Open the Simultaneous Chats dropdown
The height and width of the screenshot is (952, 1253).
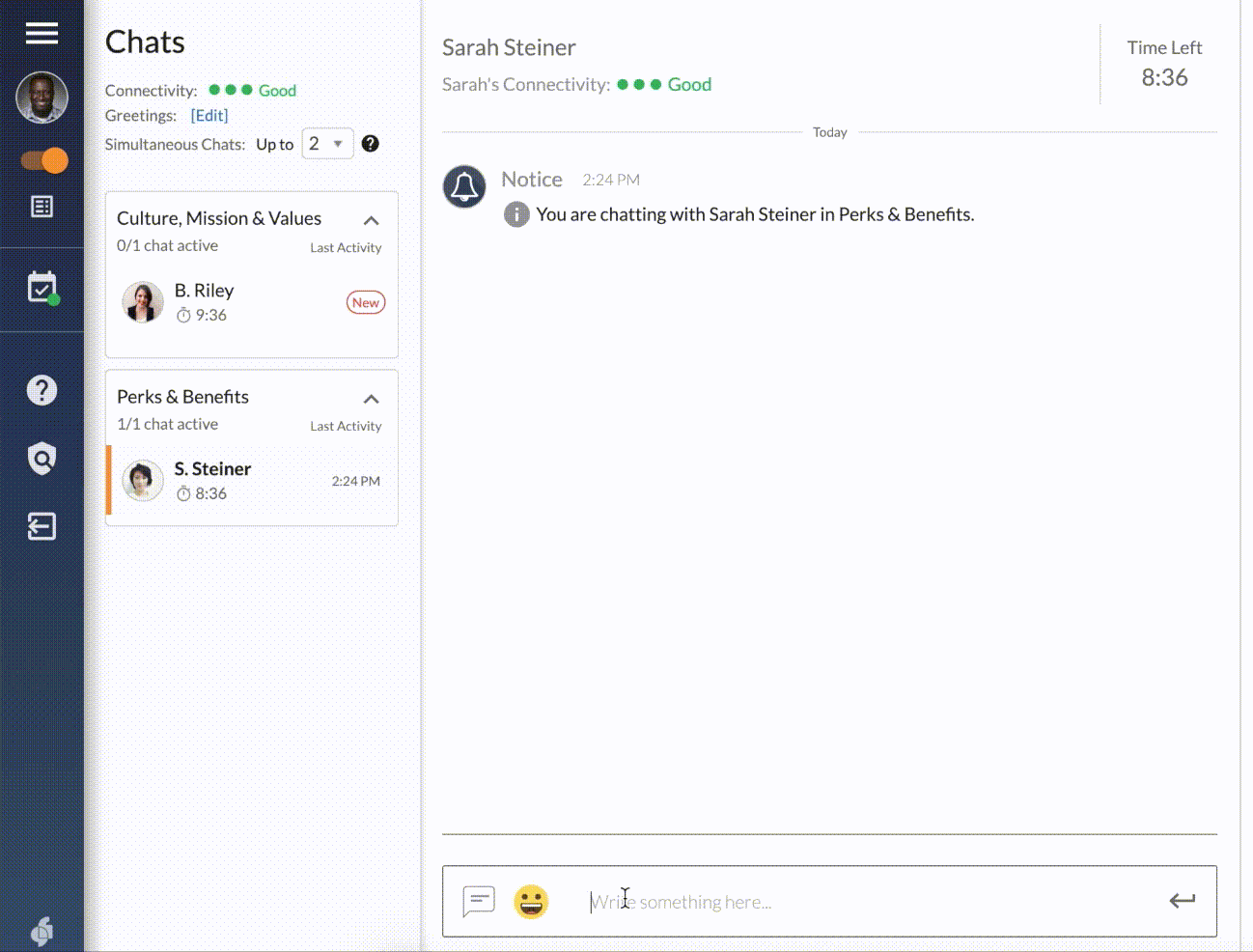point(327,144)
